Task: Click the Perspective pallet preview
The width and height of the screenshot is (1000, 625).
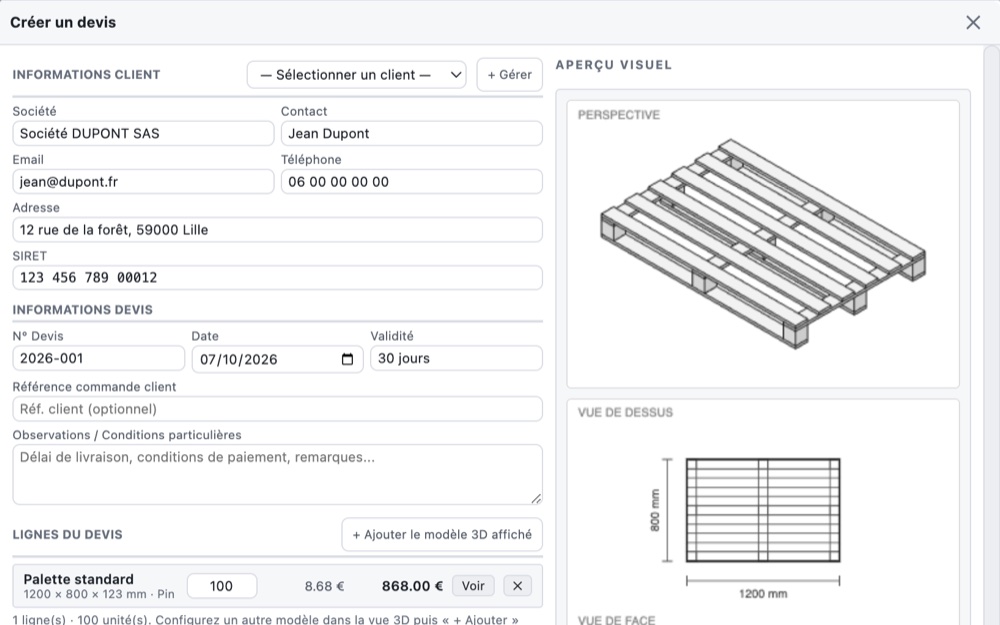Action: (763, 244)
